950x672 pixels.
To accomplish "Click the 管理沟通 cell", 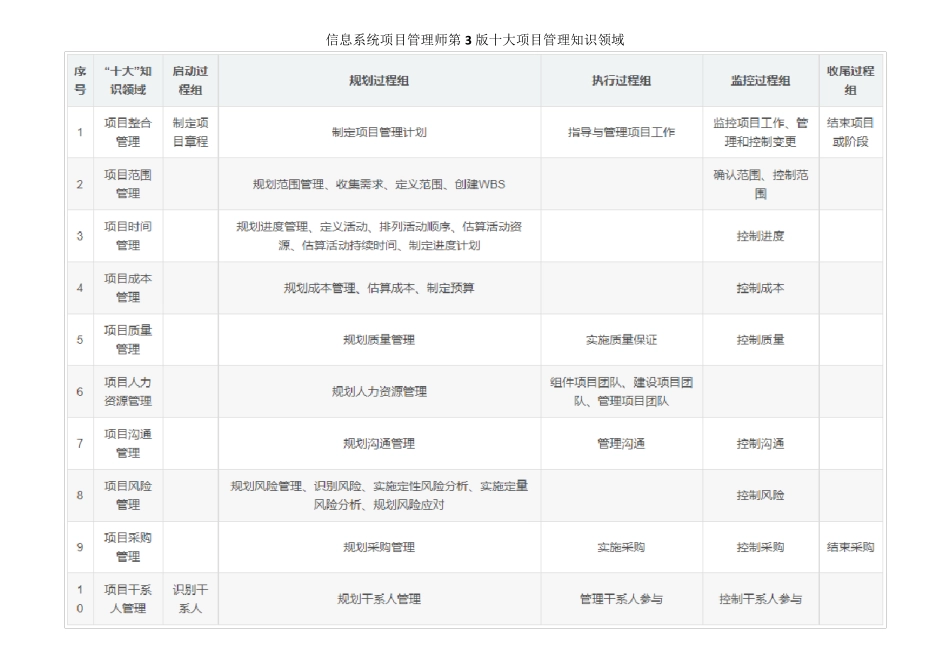I will (622, 443).
